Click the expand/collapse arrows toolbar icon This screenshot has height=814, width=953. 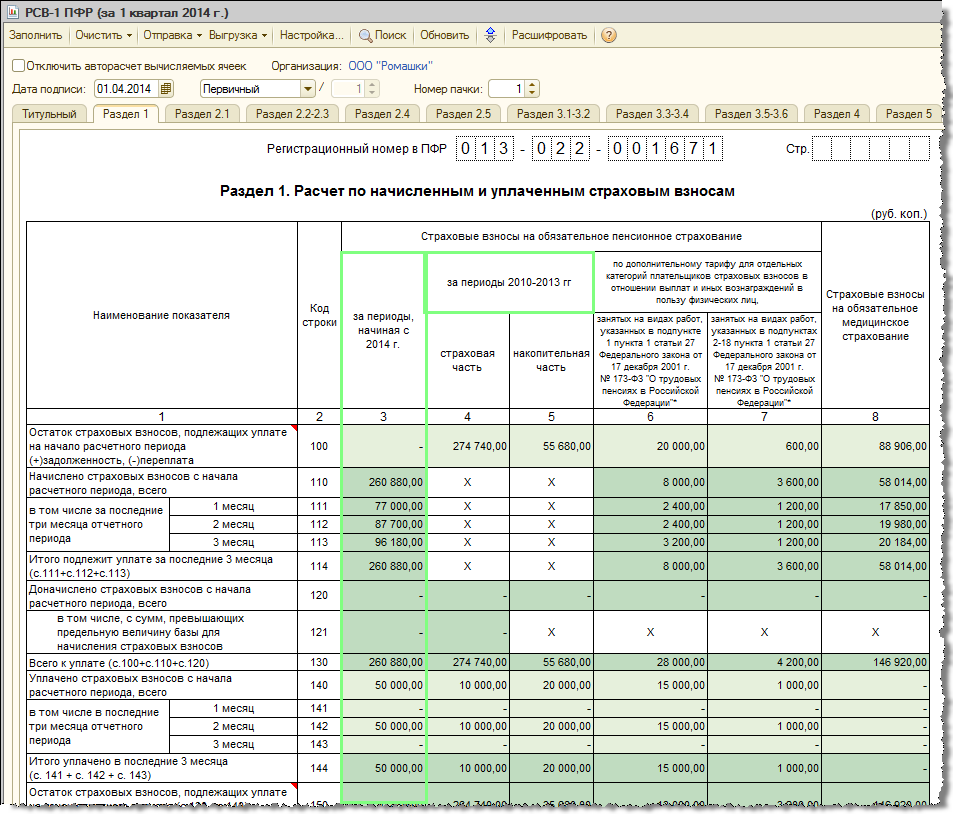coord(490,35)
